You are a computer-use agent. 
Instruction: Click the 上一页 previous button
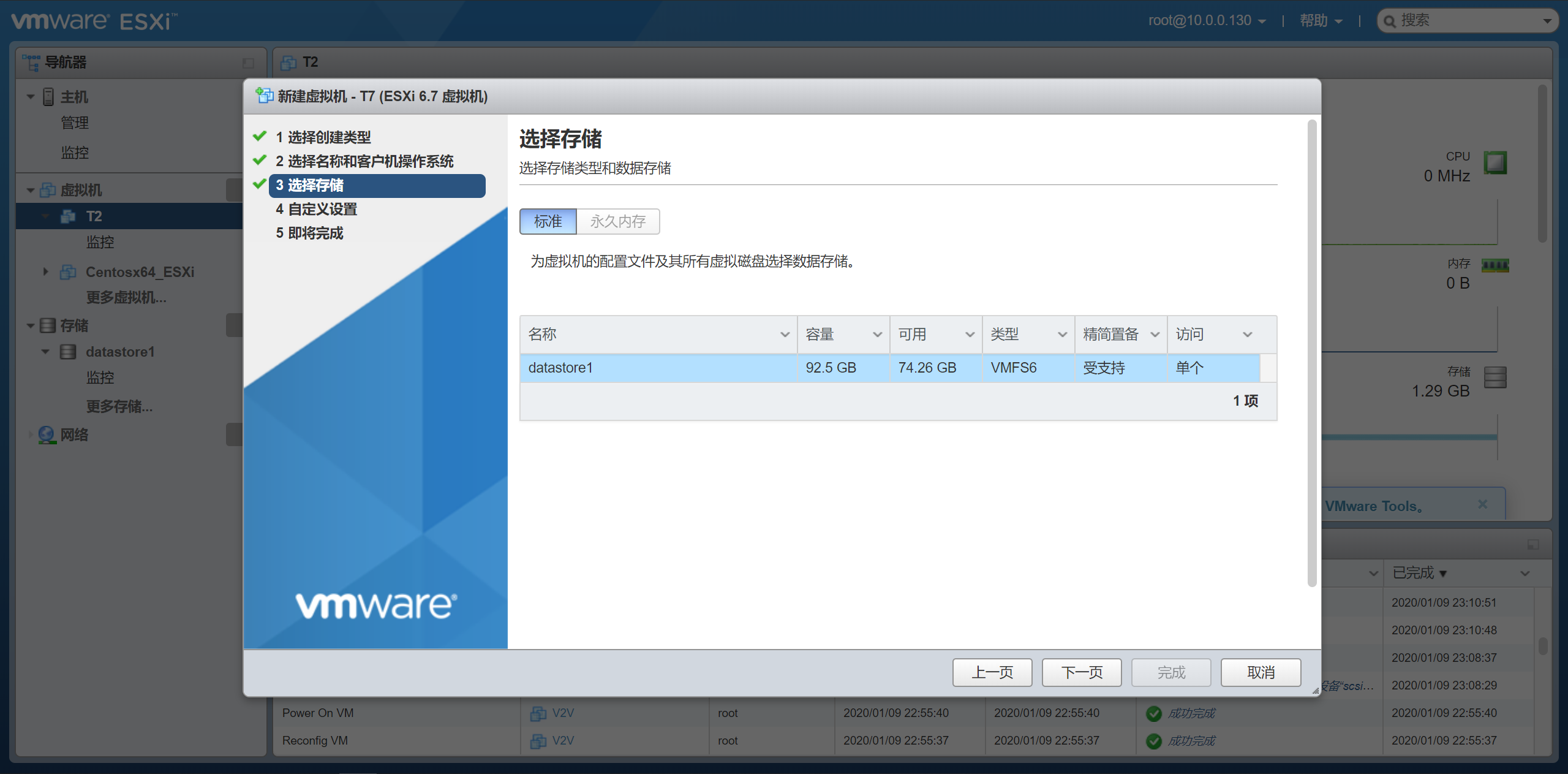[992, 672]
